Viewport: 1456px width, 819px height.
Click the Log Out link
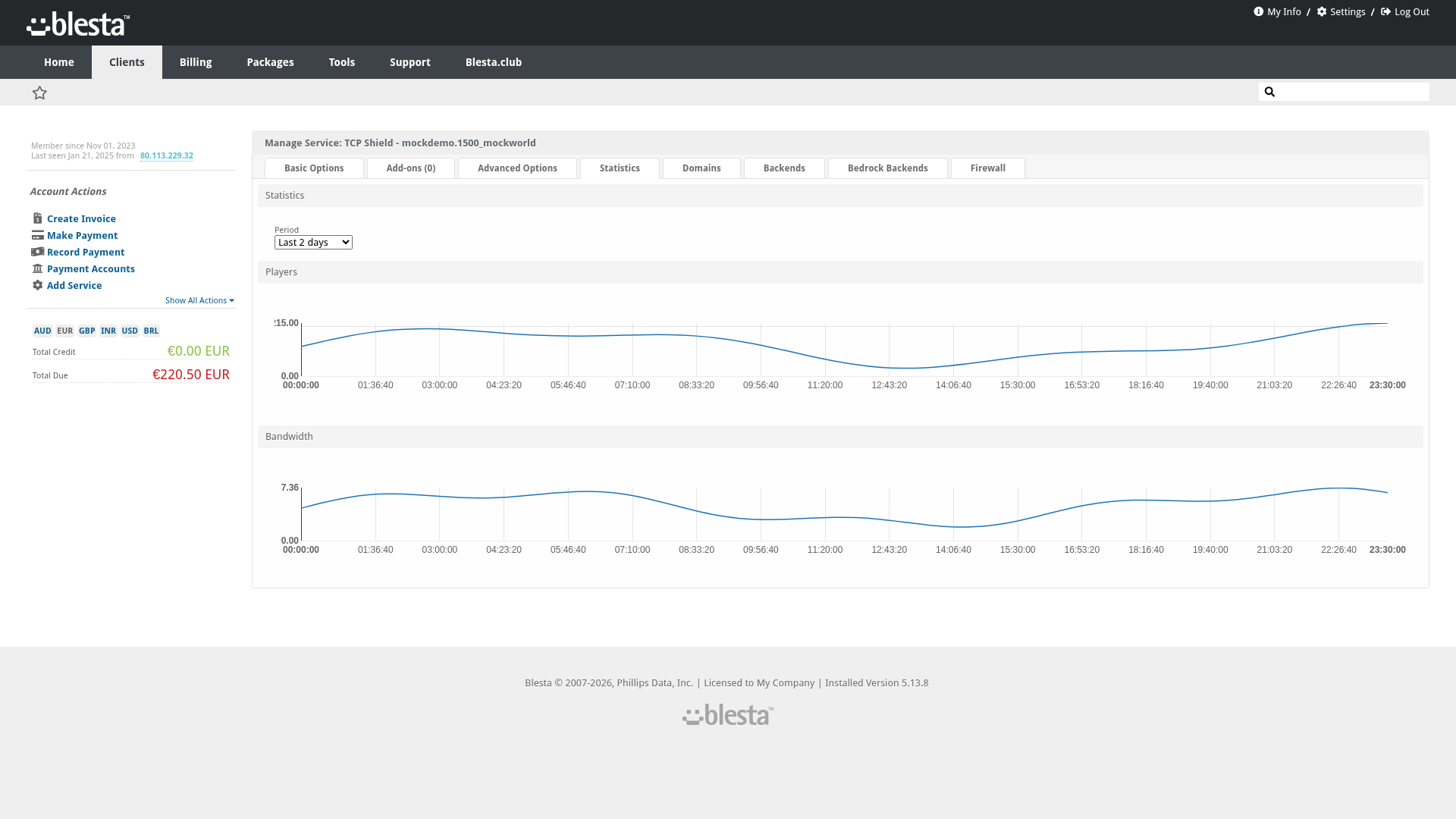point(1412,11)
